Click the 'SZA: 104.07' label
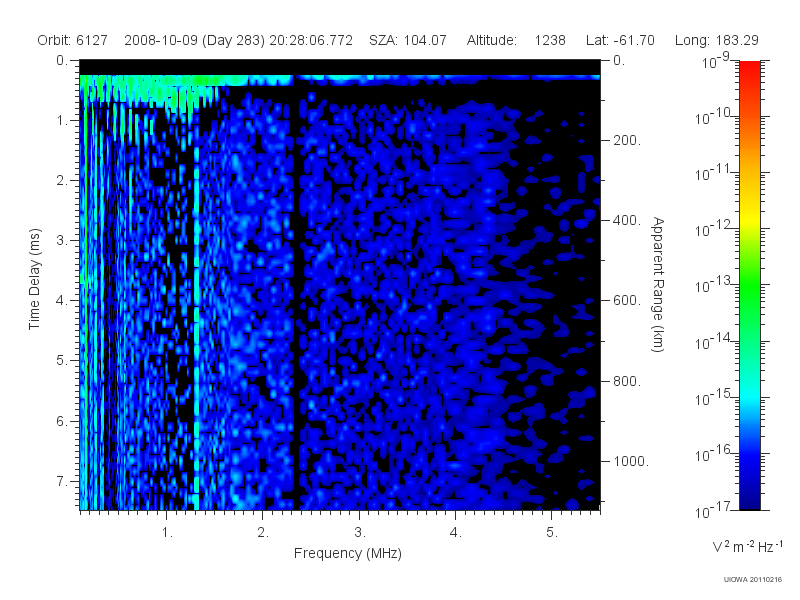This screenshot has height=600, width=800. (408, 40)
